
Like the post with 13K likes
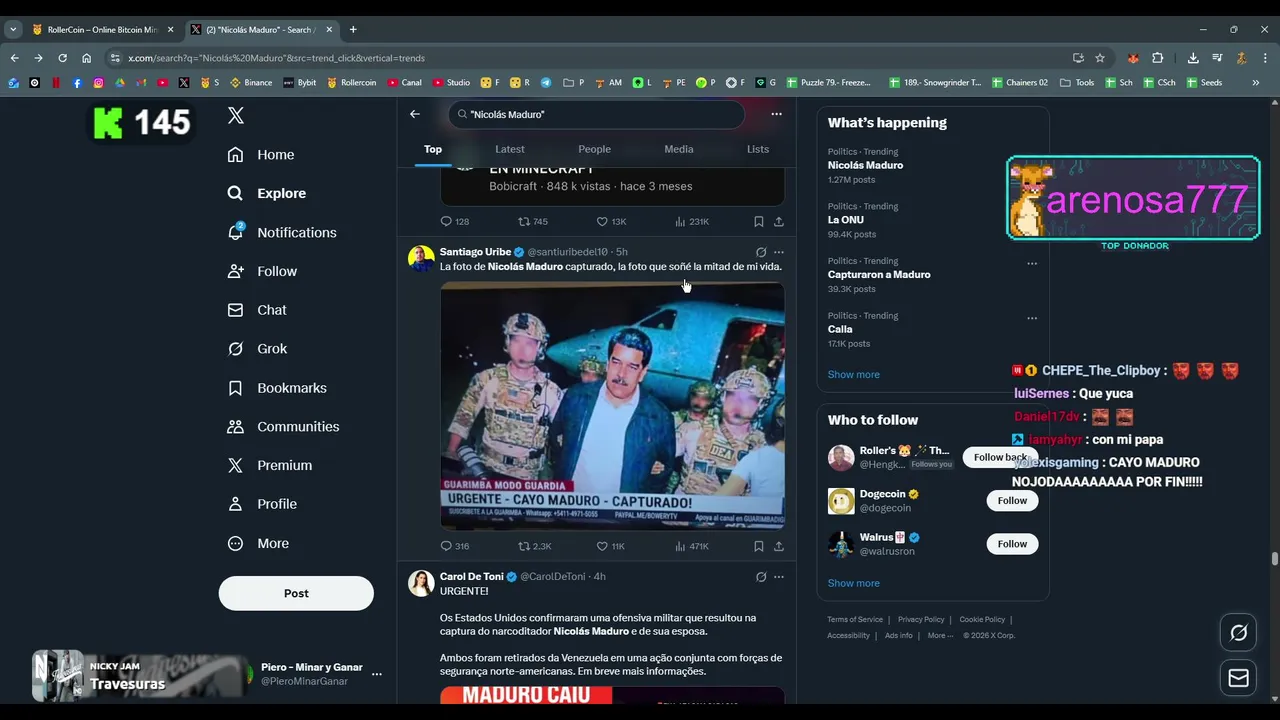(611, 221)
